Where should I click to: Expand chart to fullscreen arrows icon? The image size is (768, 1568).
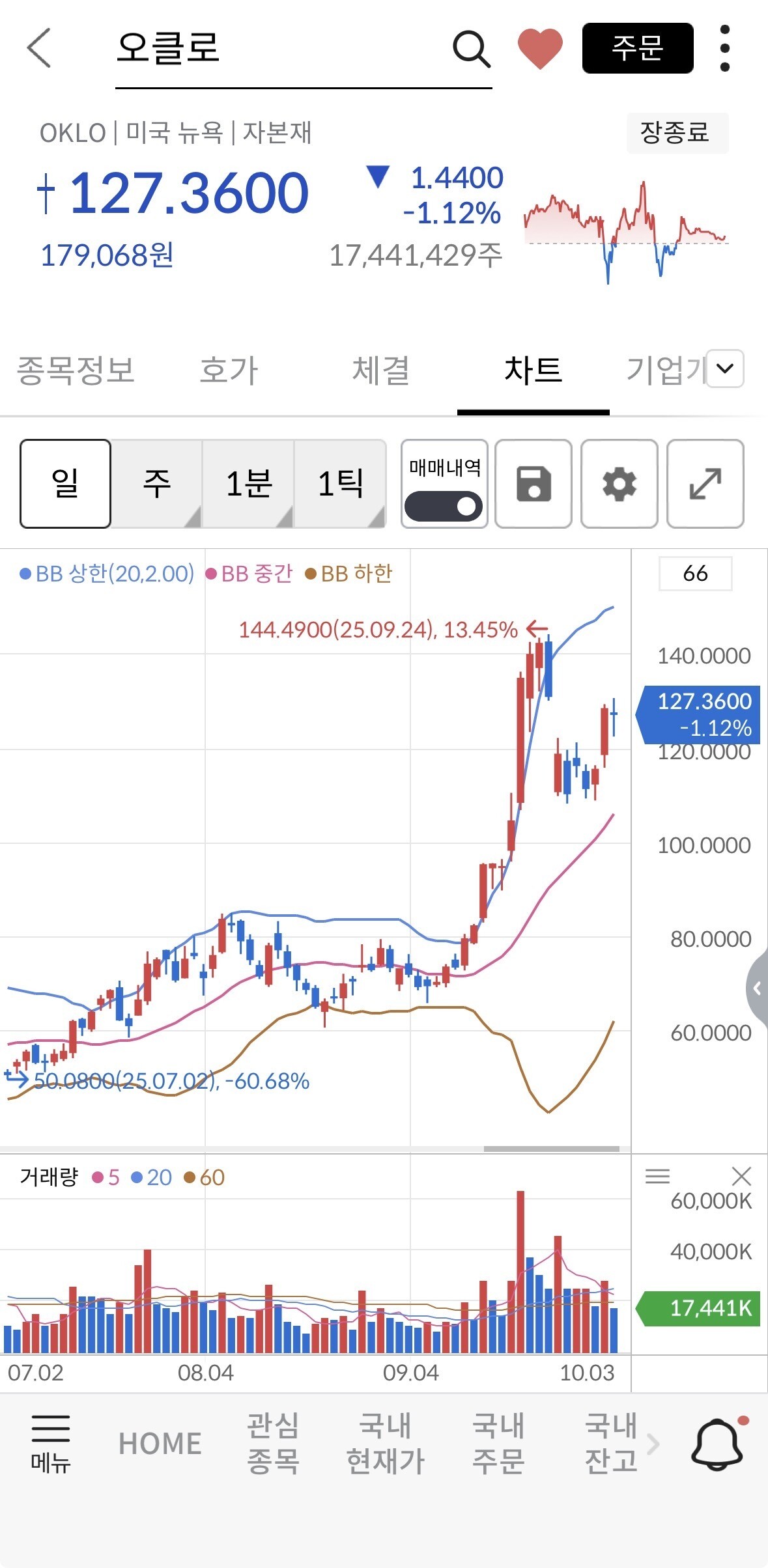coord(705,484)
